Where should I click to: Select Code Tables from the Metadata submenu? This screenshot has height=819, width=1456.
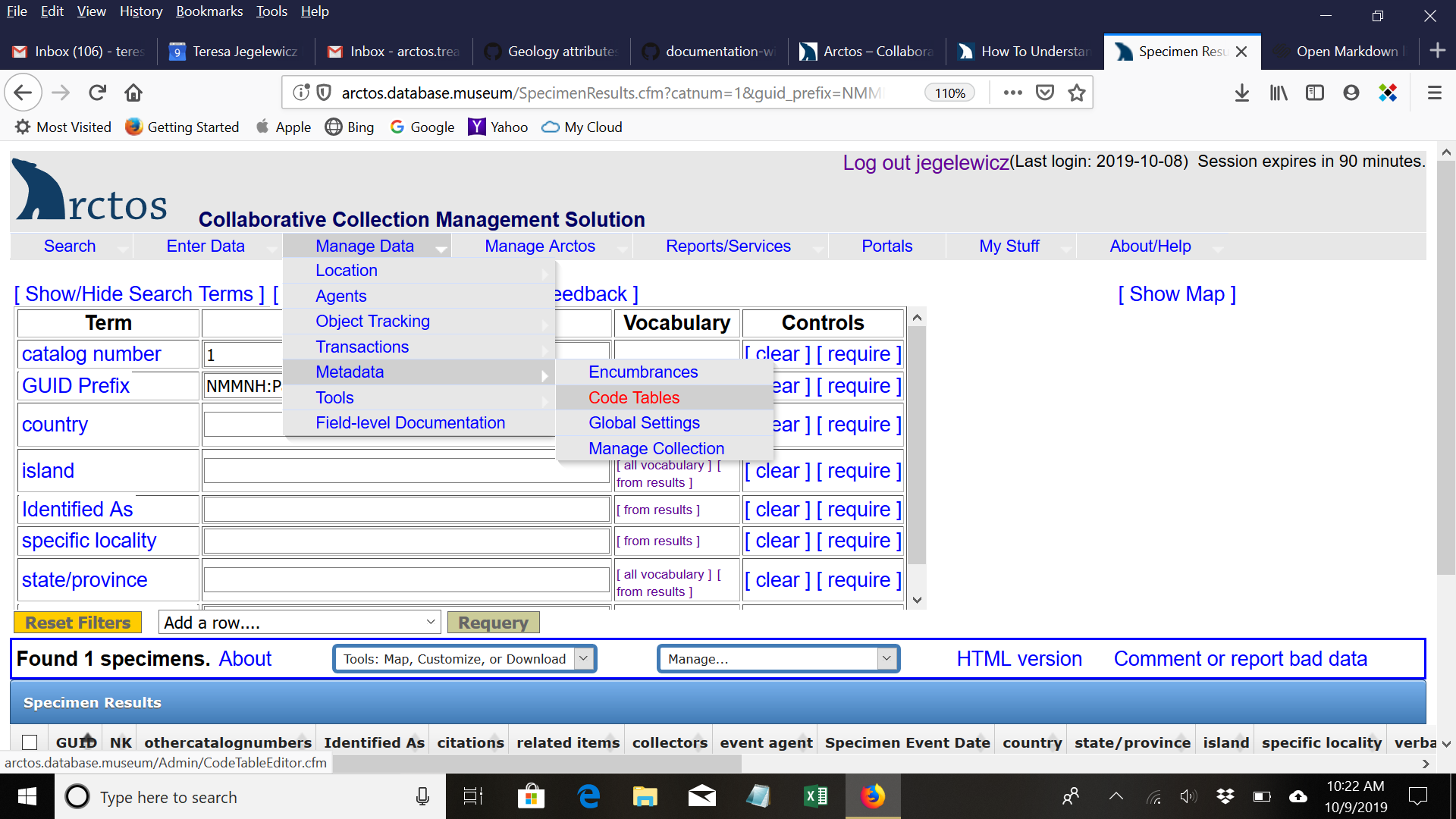(x=634, y=397)
